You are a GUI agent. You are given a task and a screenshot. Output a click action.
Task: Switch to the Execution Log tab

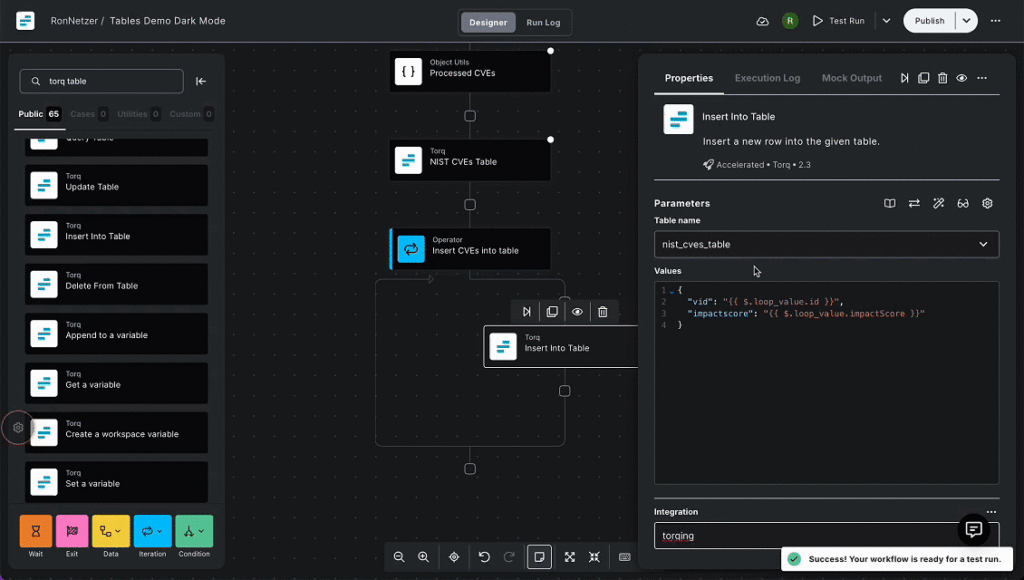coord(767,78)
